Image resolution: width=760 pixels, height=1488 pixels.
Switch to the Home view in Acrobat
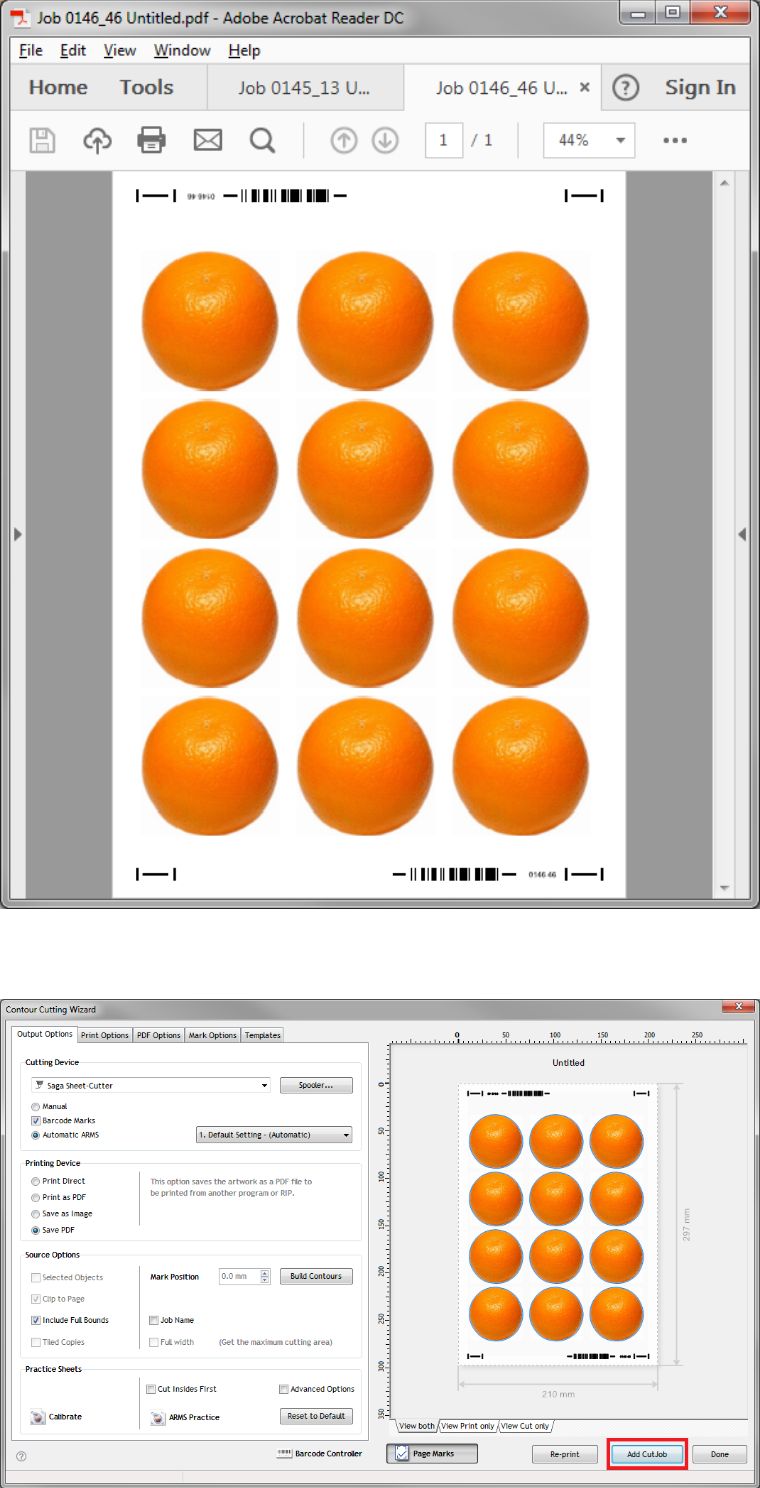tap(58, 88)
